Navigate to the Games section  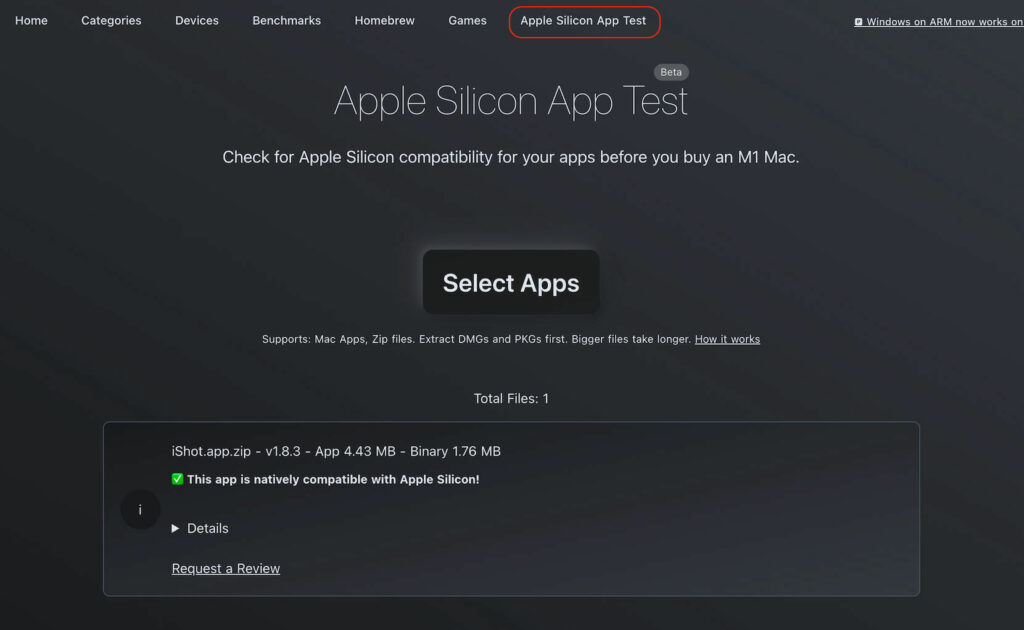click(467, 21)
